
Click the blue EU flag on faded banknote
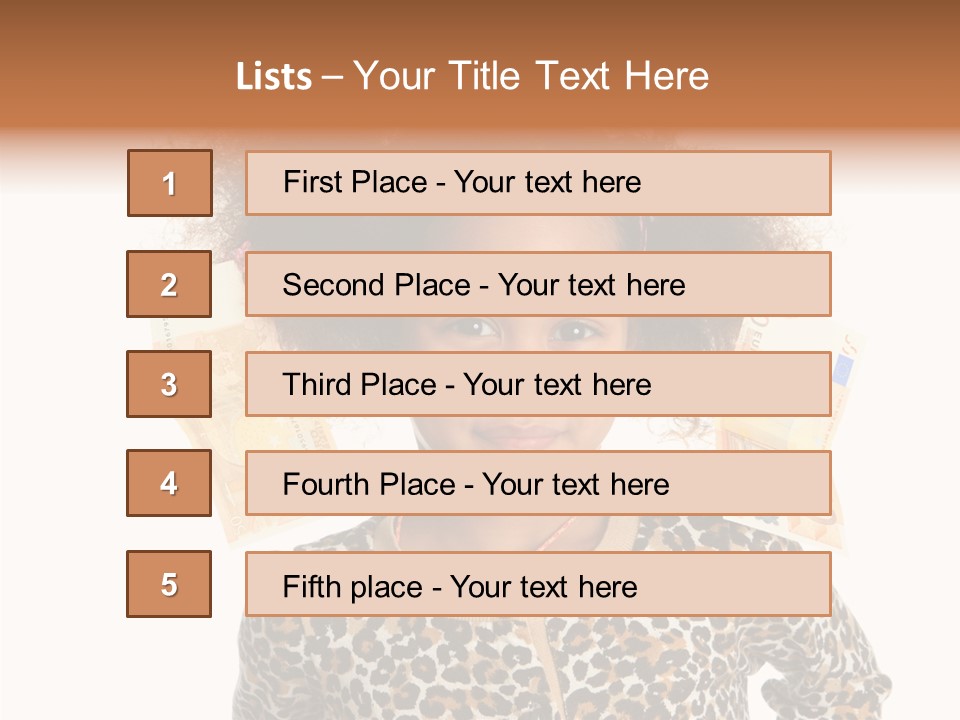point(843,371)
